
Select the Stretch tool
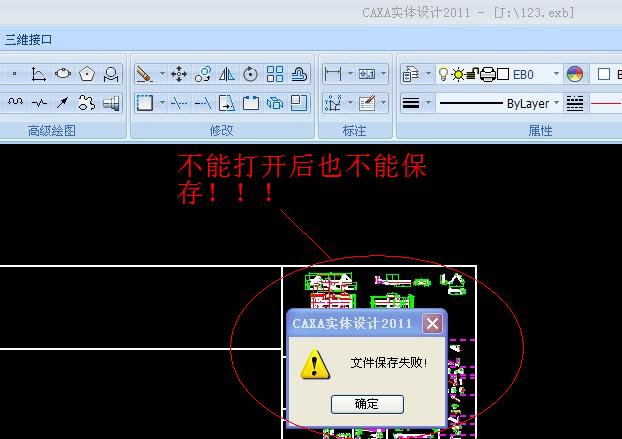click(227, 103)
